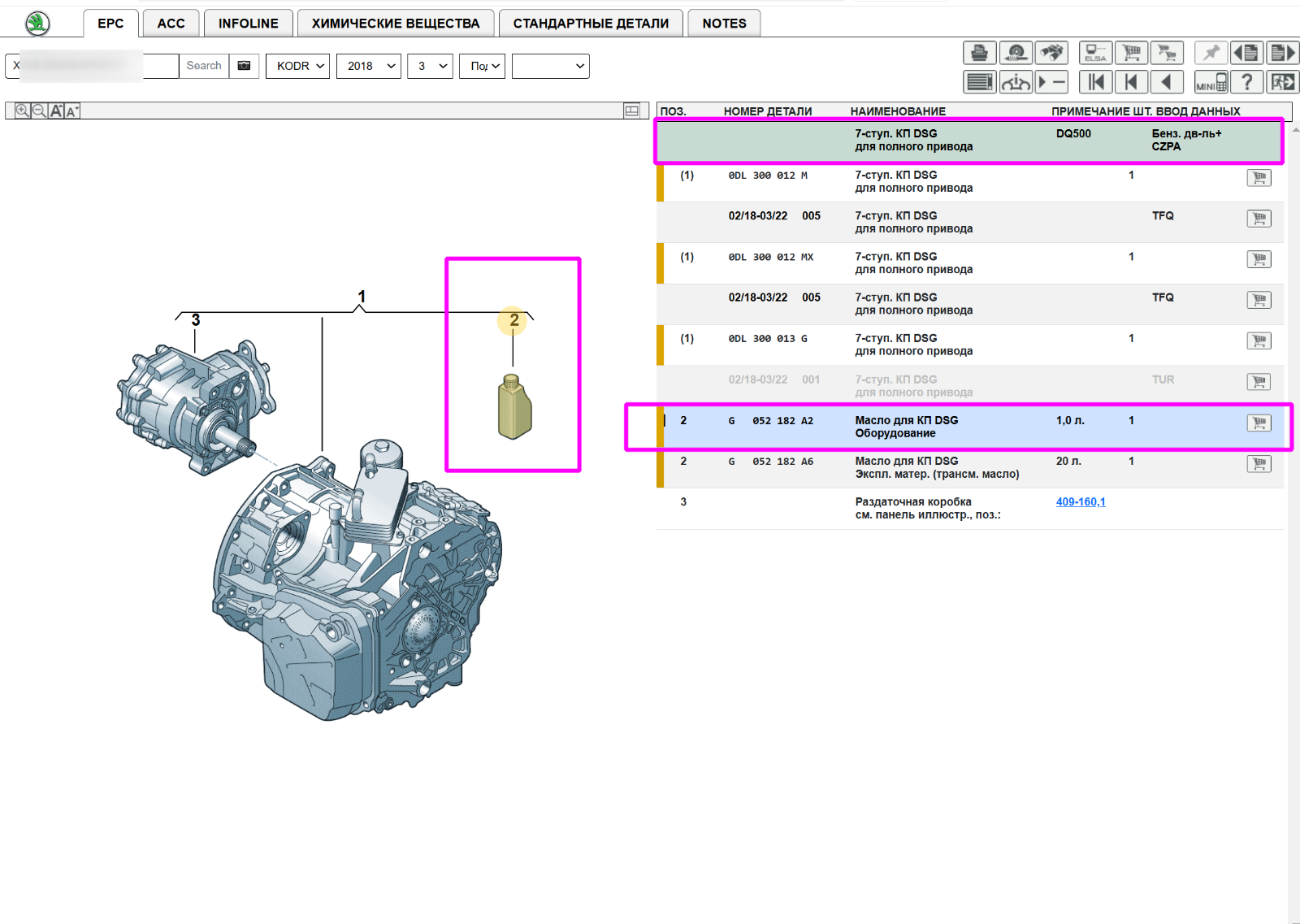The width and height of the screenshot is (1300, 924).
Task: Click the НОМЕР ДЕТАЛИ column header
Action: [x=768, y=111]
